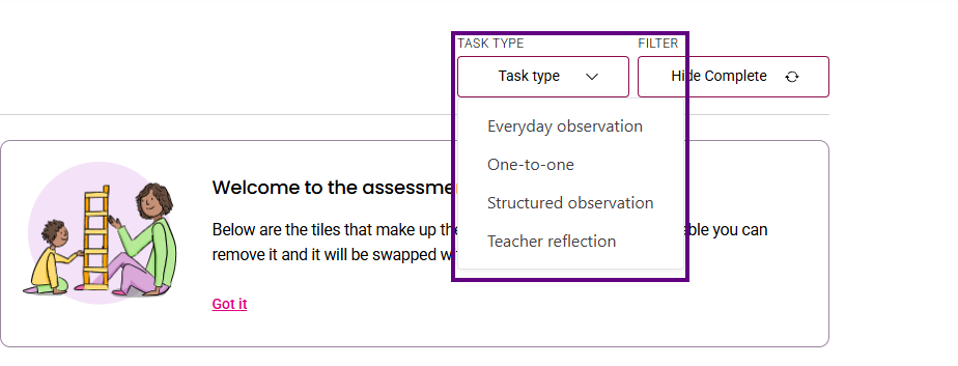958x366 pixels.
Task: Click the Welcome to the assessment heading
Action: pos(334,188)
